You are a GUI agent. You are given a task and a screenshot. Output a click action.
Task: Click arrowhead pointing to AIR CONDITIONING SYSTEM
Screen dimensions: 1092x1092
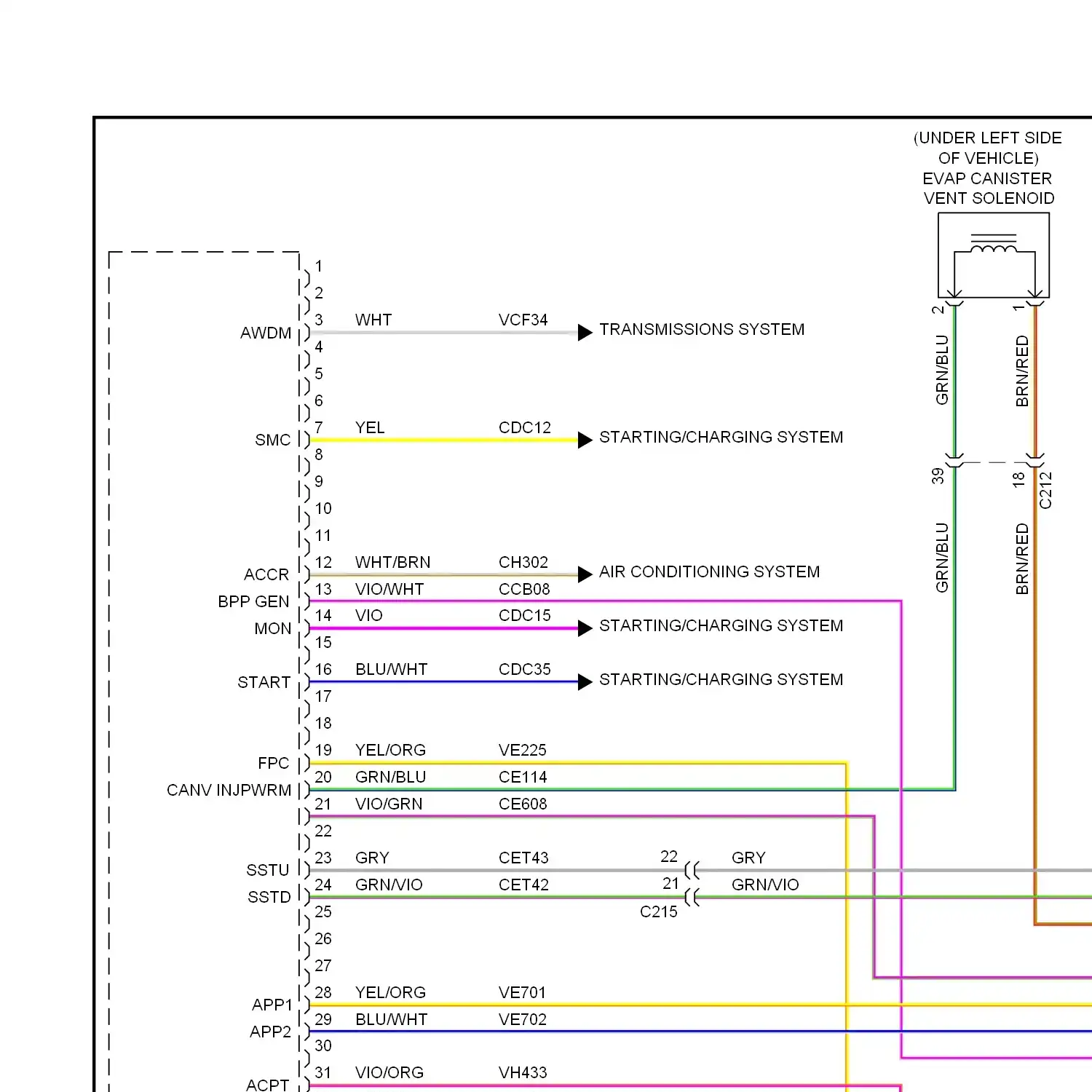pos(585,575)
